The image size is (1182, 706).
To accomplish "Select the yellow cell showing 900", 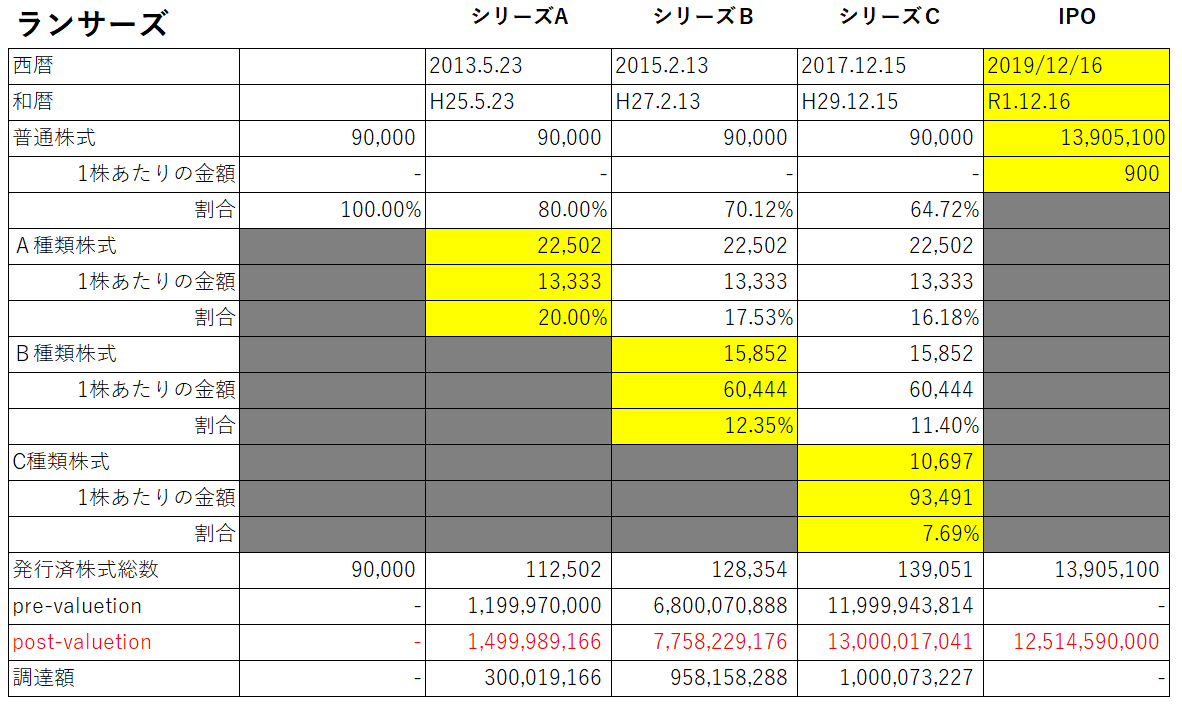I will click(x=1076, y=174).
